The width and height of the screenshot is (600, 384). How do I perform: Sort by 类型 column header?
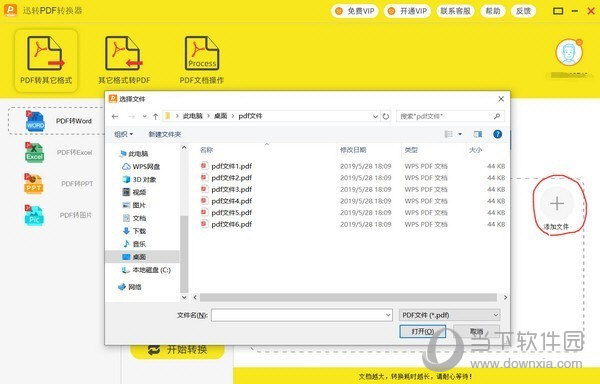[x=411, y=150]
